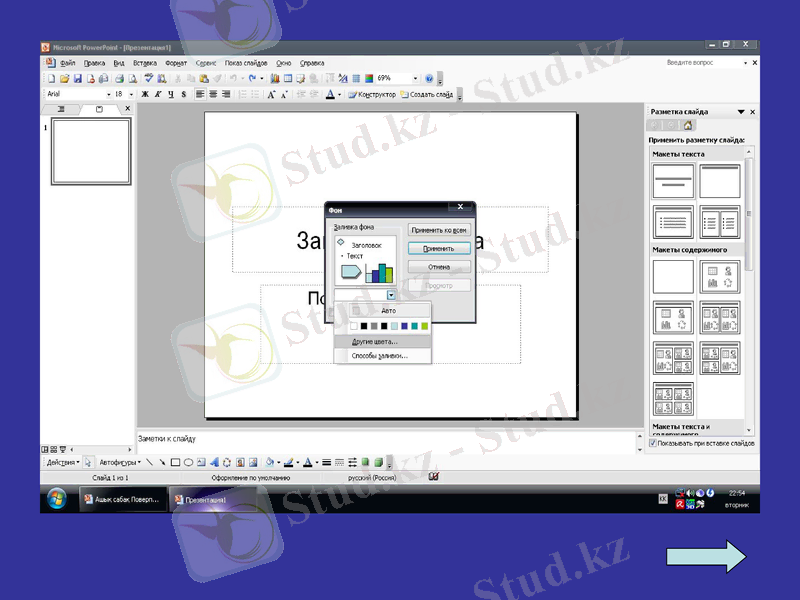Viewport: 800px width, 600px height.
Task: Select the Rectangle tool in the drawing toolbar
Action: 174,462
